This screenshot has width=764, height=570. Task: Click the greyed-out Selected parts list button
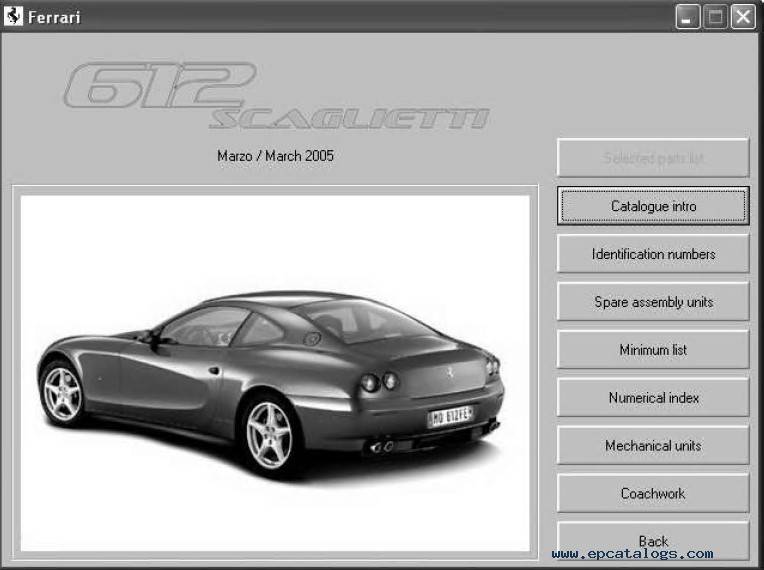click(653, 158)
